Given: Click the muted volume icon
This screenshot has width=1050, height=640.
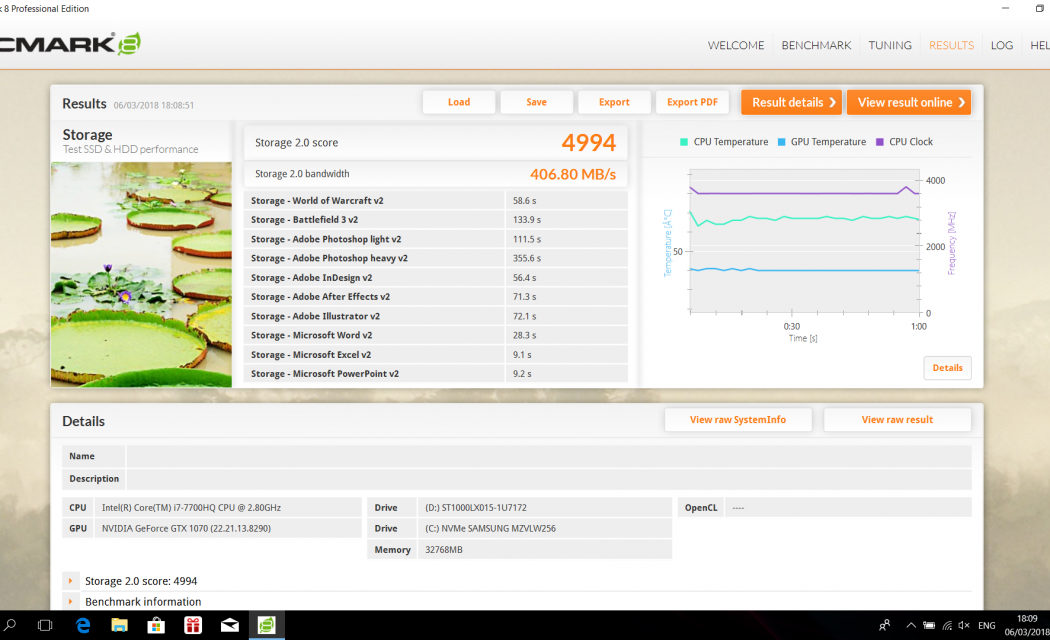Looking at the screenshot, I should pyautogui.click(x=964, y=625).
